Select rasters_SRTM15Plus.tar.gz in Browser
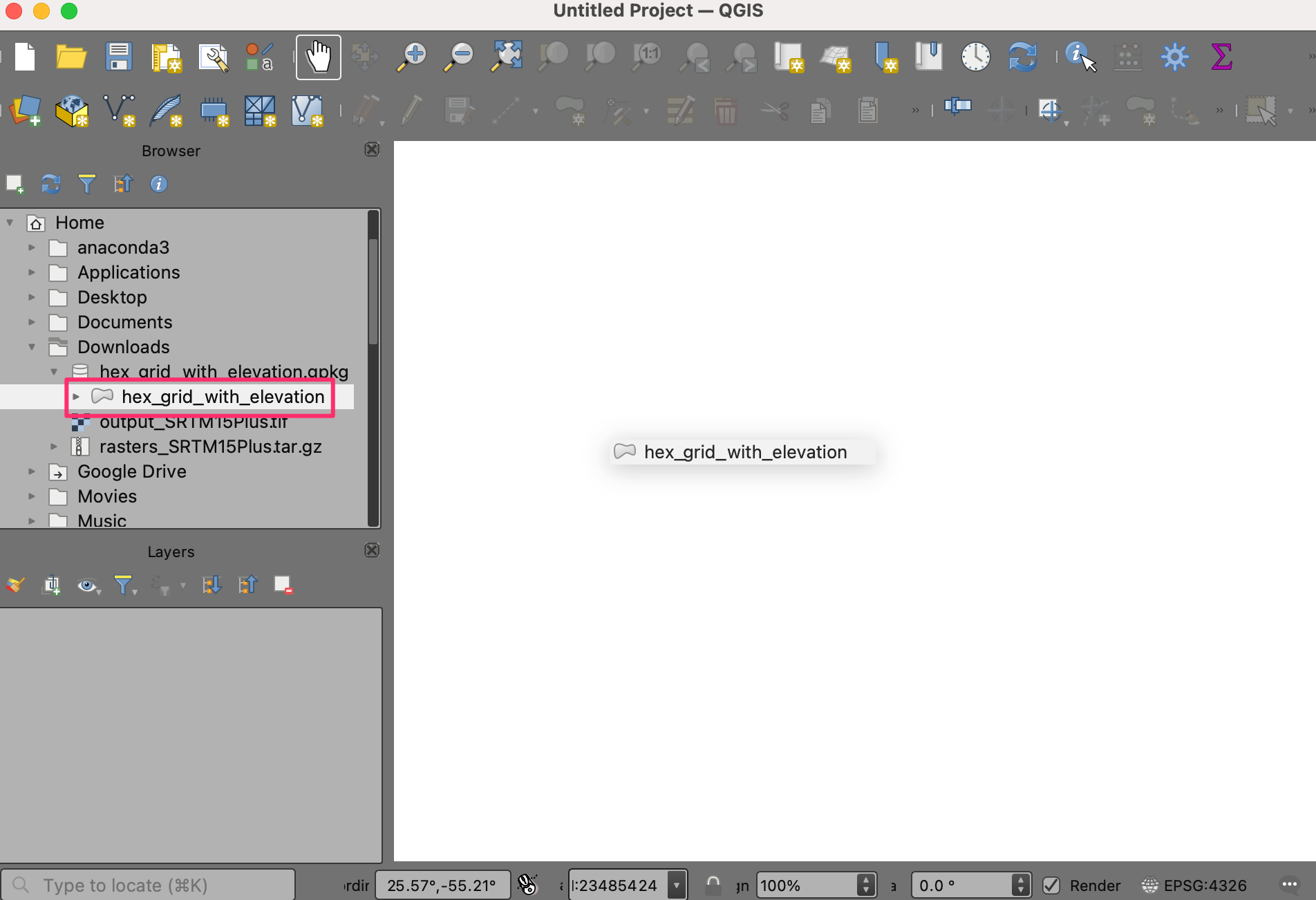Screen dimensions: 1316x900 [x=210, y=447]
